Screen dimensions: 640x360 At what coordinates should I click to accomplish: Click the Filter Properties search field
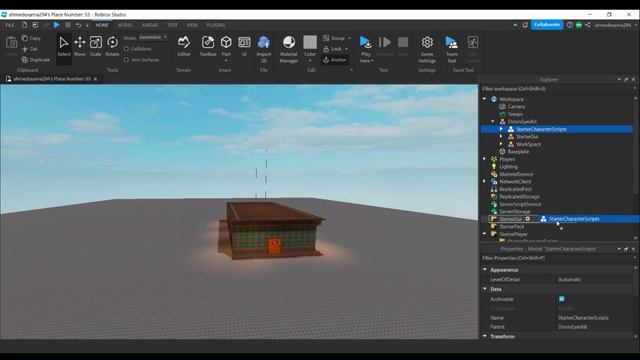[557, 258]
